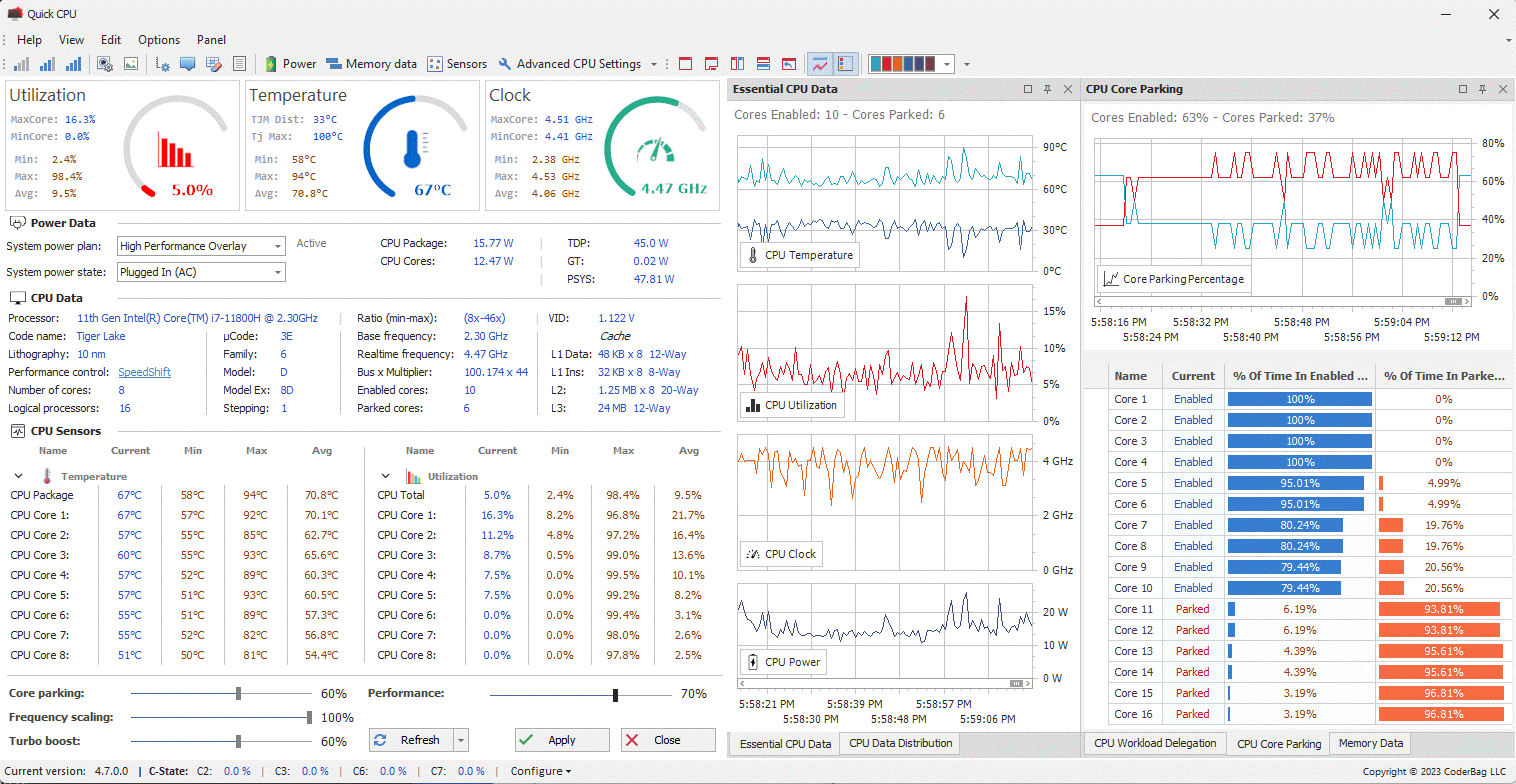The height and width of the screenshot is (784, 1516).
Task: Open Advanced CPU Settings
Action: point(569,64)
